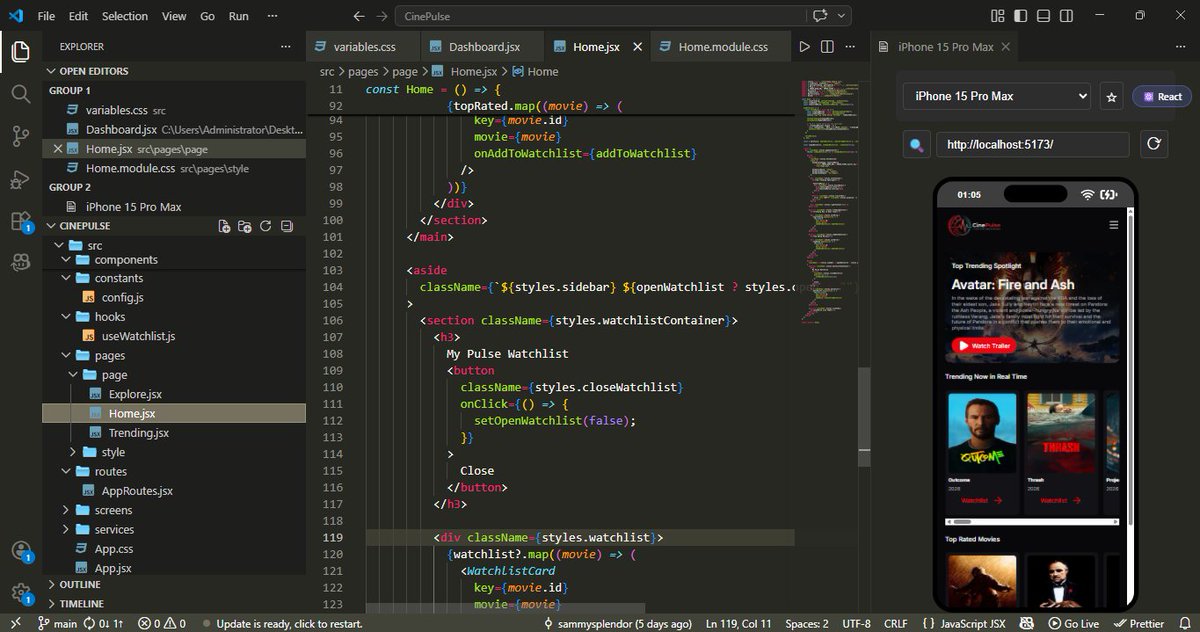Toggle the favorite star next to device dropdown
1200x632 pixels.
tap(1111, 96)
